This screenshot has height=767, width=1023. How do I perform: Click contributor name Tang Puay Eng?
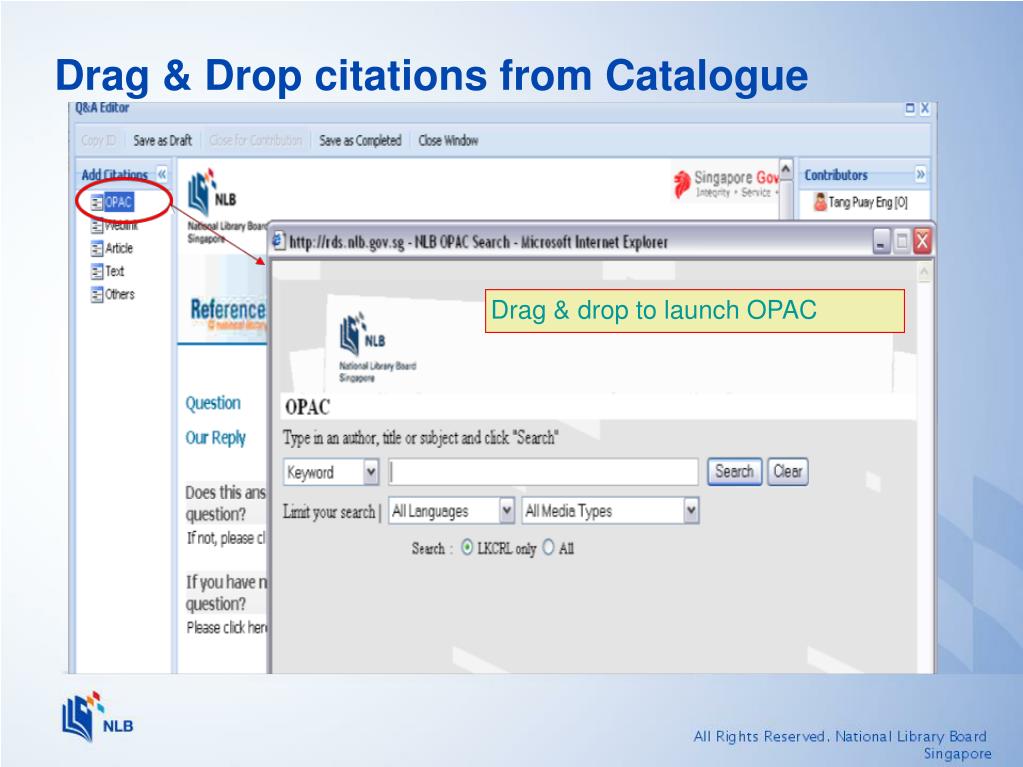point(868,202)
